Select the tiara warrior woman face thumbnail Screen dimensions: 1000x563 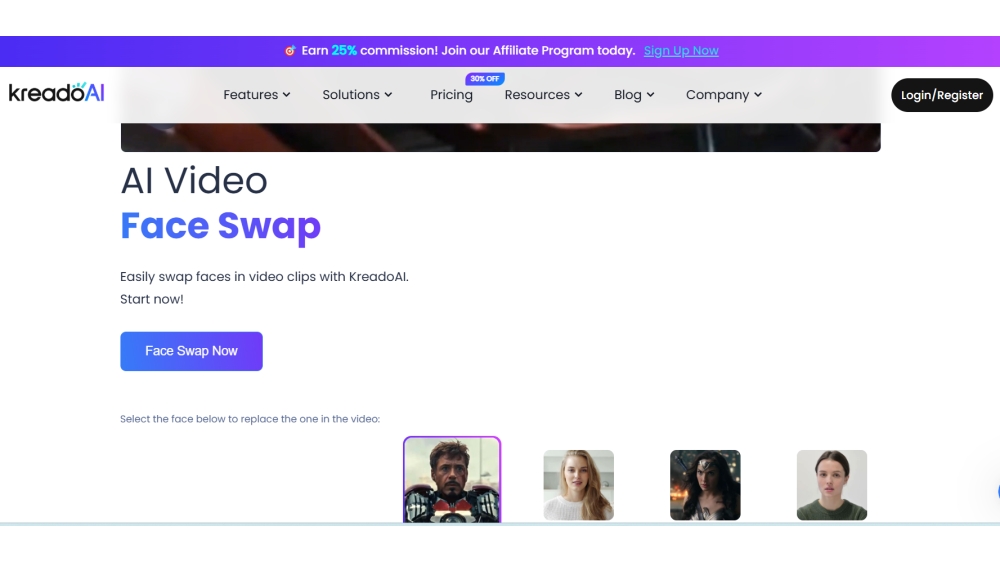[705, 485]
